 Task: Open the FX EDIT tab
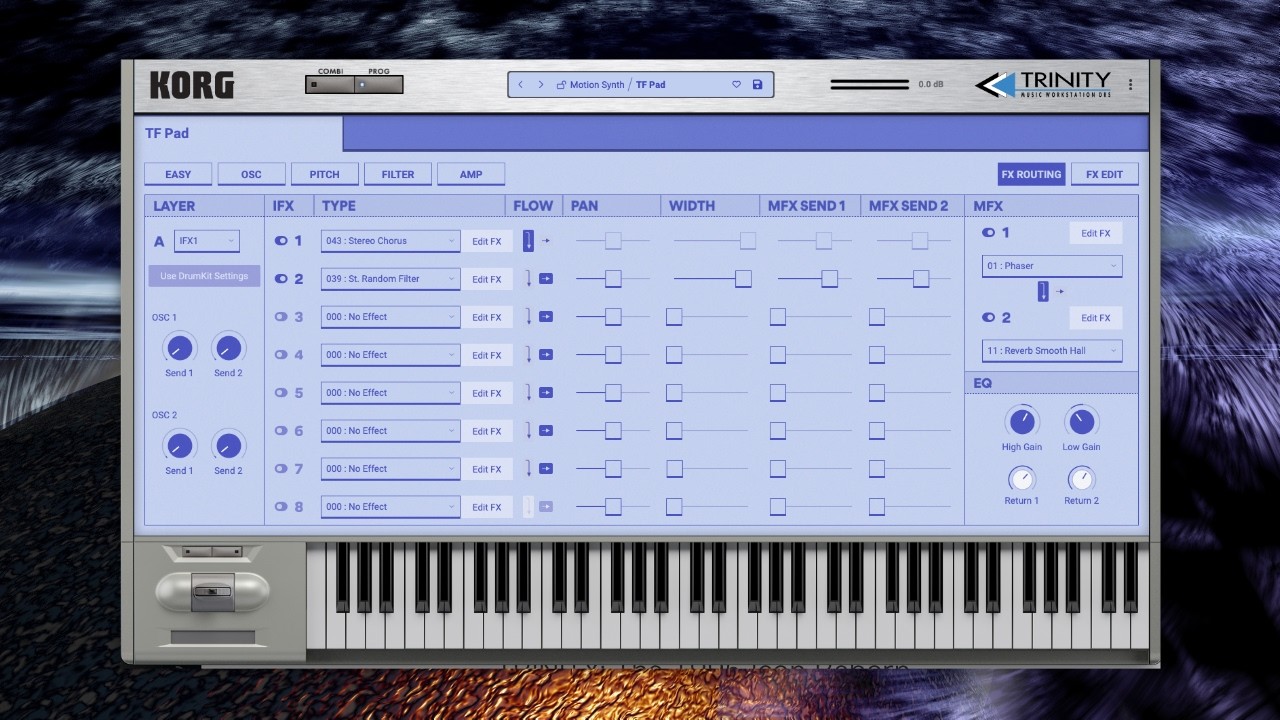[x=1104, y=174]
